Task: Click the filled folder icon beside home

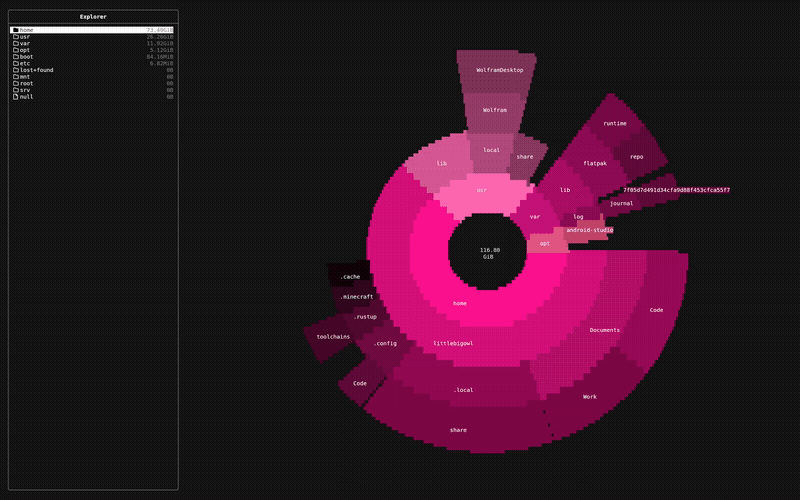Action: coord(15,30)
